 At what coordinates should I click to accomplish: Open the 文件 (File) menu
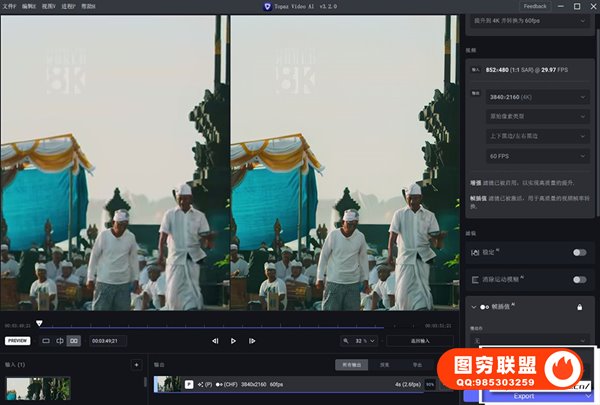[x=10, y=6]
